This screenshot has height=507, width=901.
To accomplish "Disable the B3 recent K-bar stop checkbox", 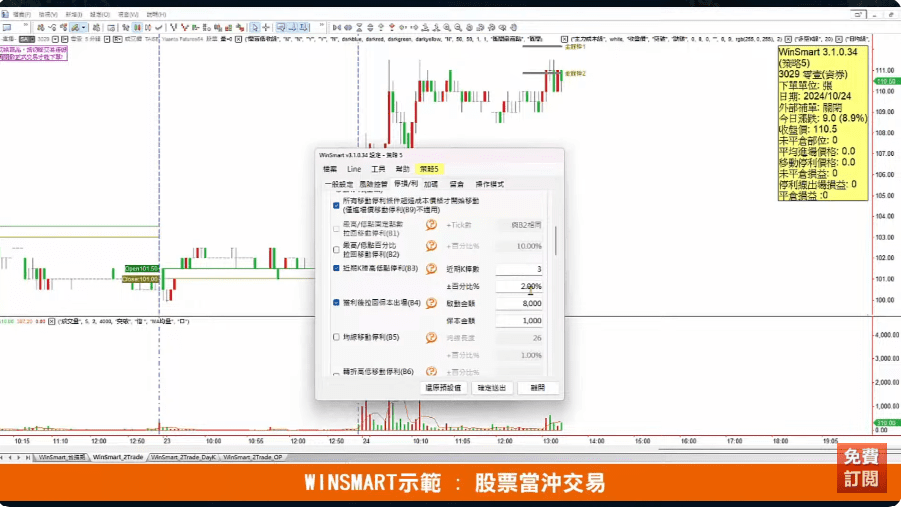I will click(336, 268).
